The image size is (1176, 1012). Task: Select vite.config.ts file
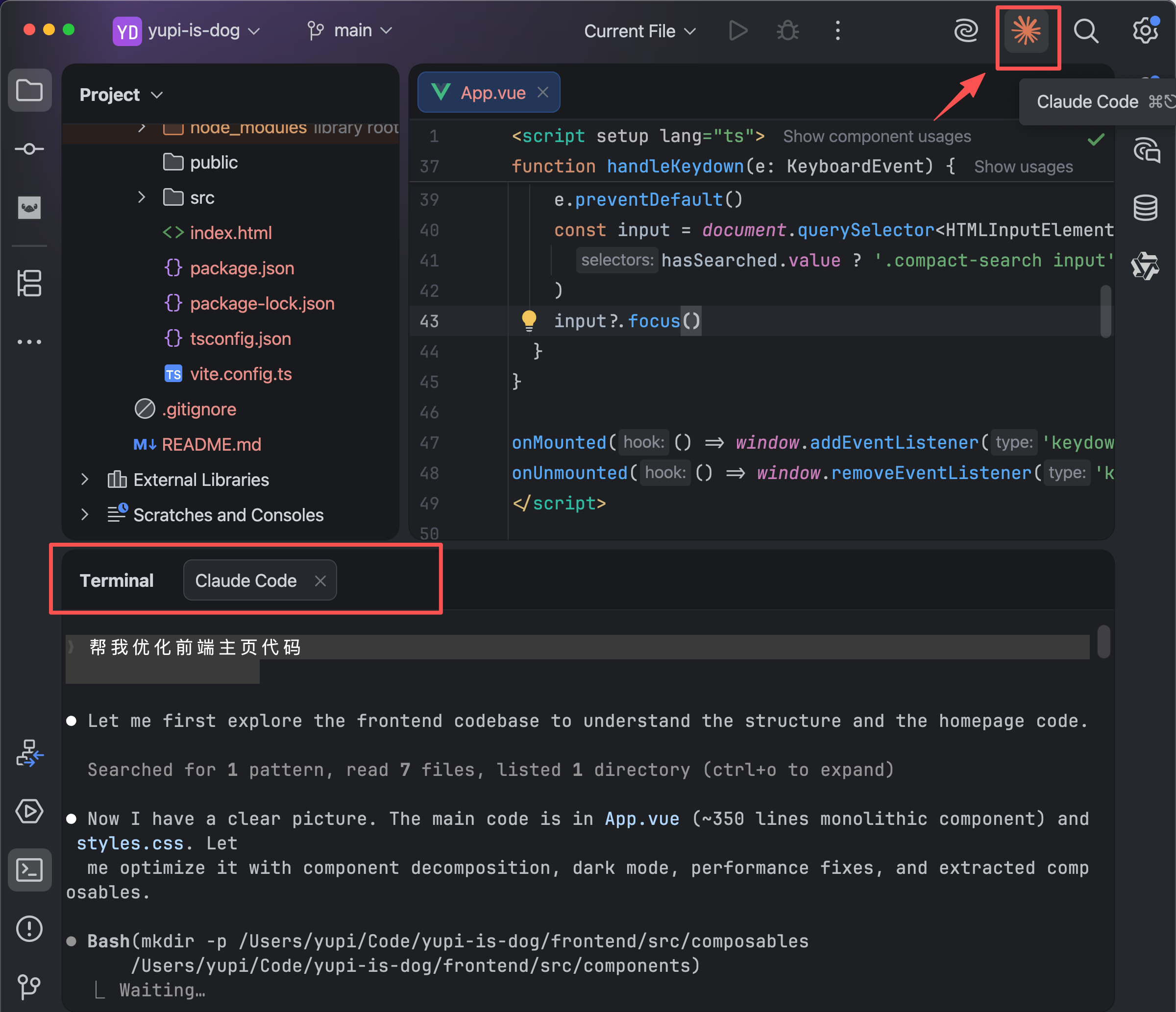tap(241, 374)
